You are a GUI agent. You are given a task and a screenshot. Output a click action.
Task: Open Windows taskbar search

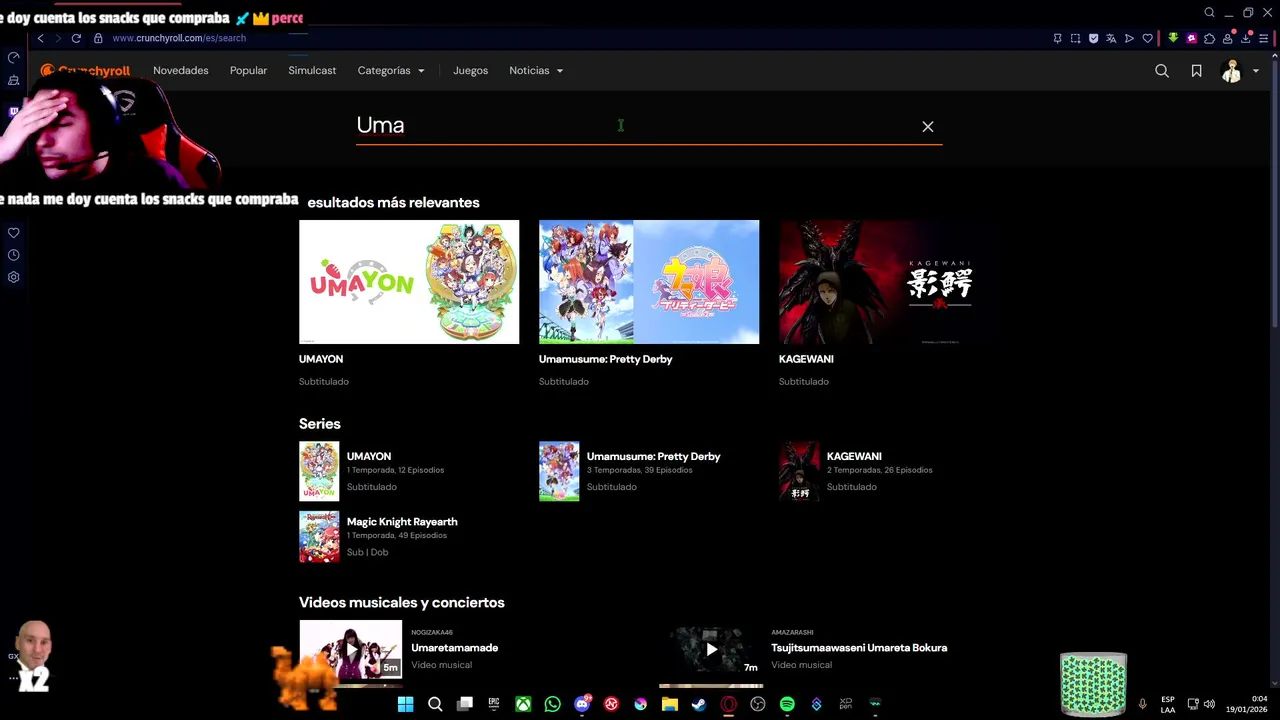pos(435,704)
